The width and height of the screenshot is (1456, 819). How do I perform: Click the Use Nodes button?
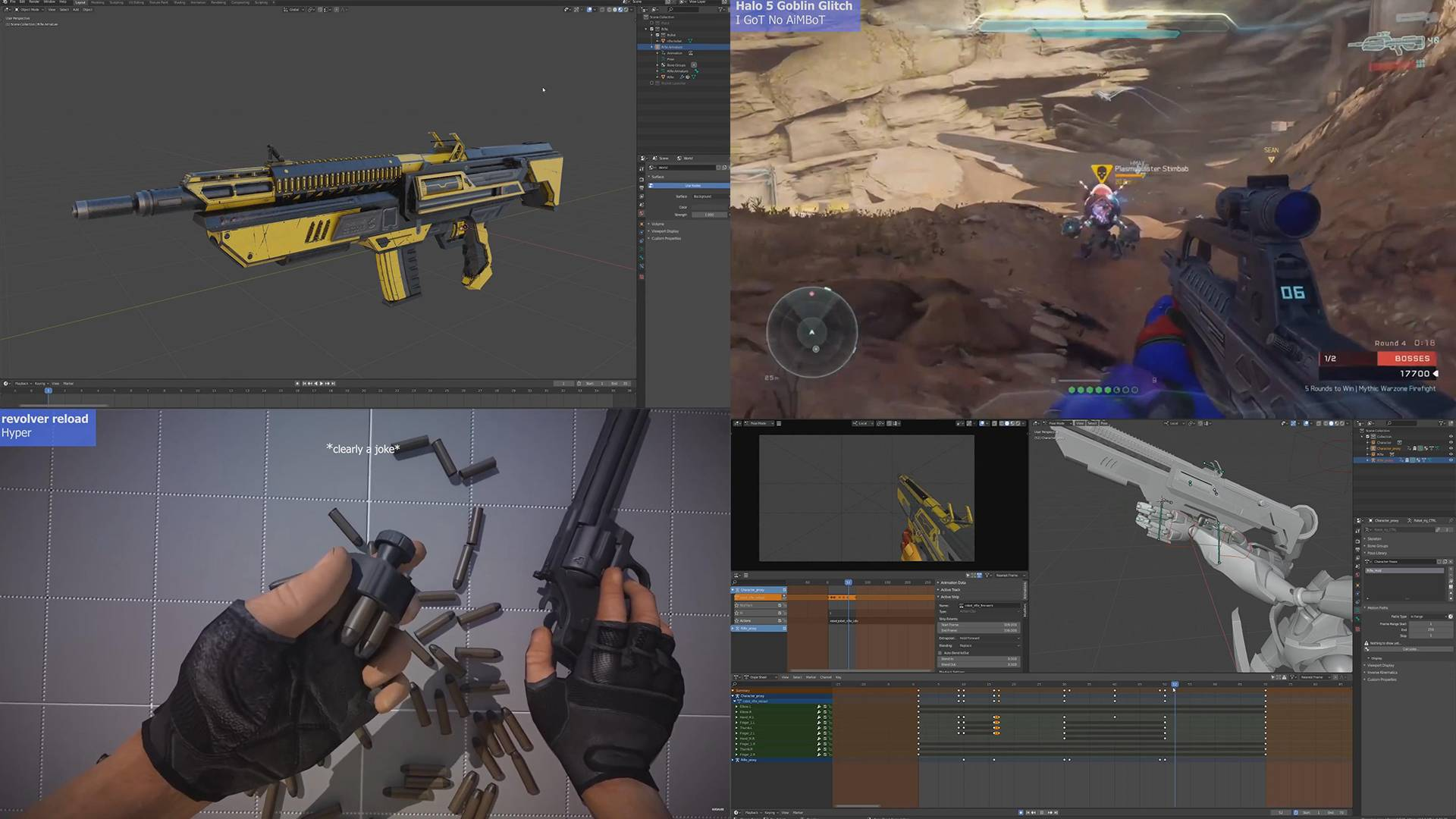point(689,186)
